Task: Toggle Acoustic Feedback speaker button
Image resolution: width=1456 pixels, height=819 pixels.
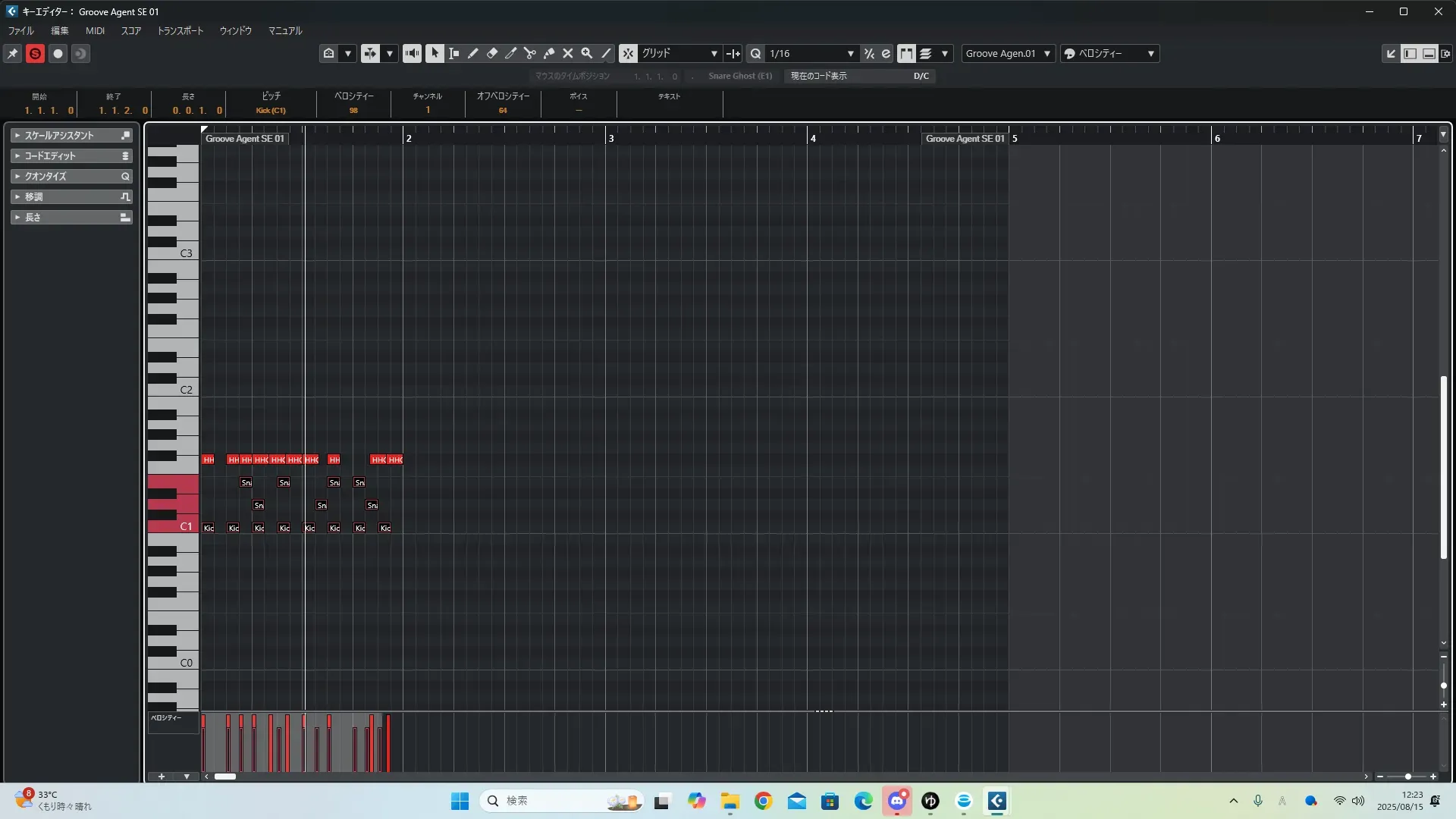Action: point(412,53)
